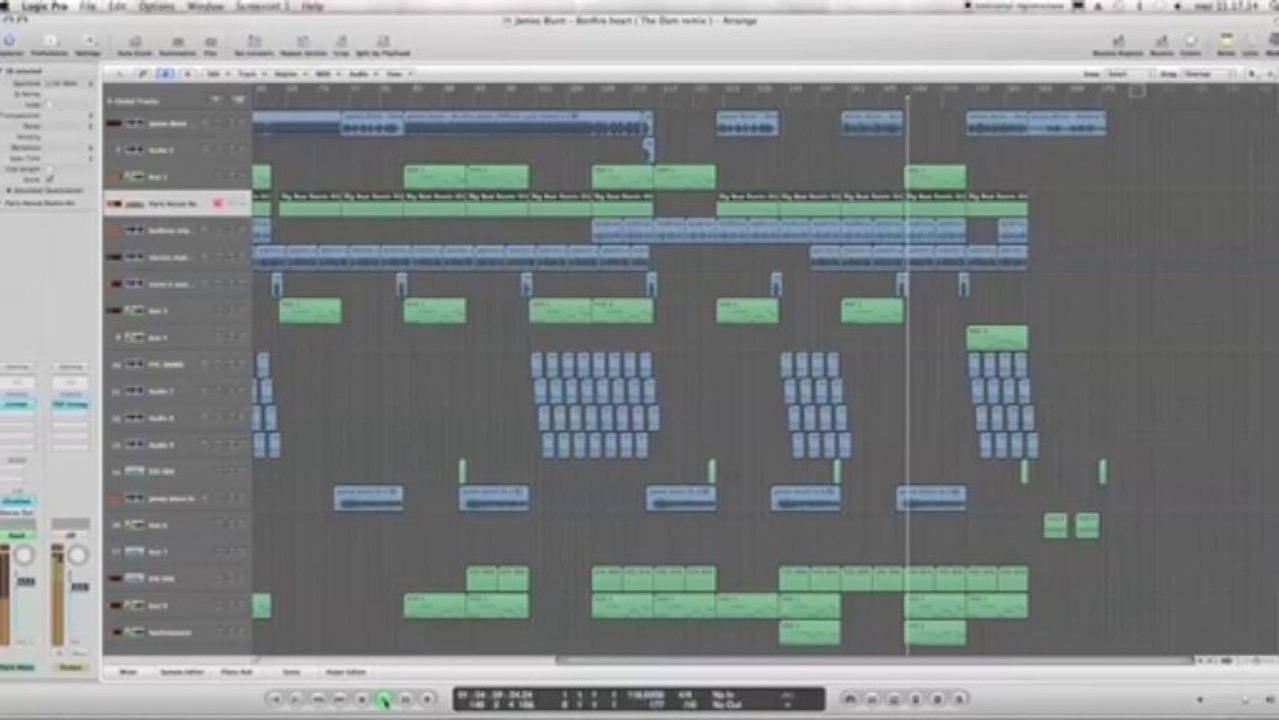Click the track icon of Audio 2
Screen dimensions: 1279x720
click(134, 150)
